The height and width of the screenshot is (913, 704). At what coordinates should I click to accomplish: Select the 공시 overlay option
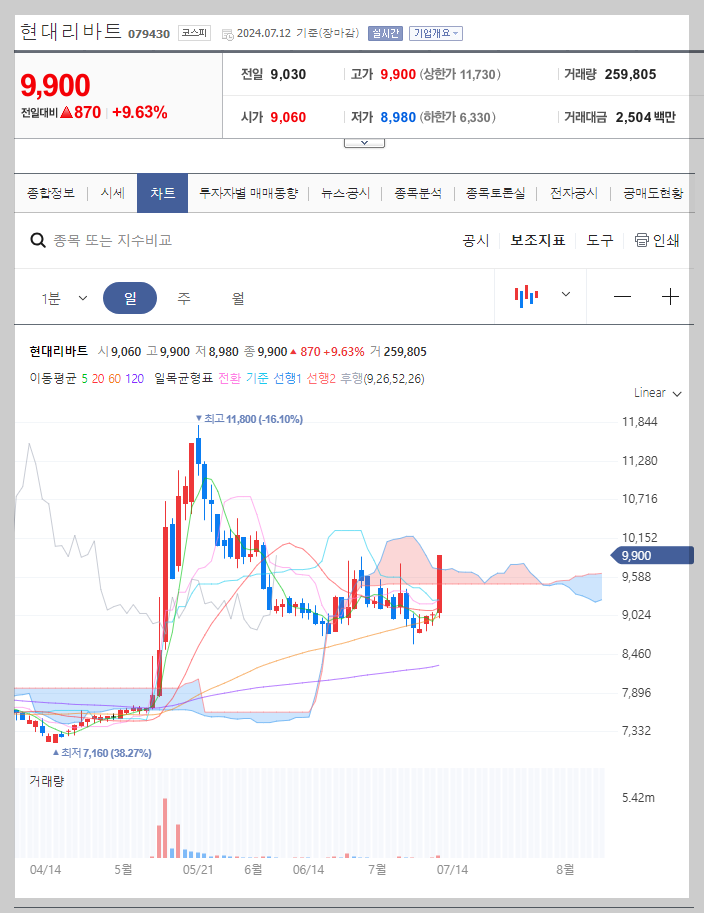point(473,240)
